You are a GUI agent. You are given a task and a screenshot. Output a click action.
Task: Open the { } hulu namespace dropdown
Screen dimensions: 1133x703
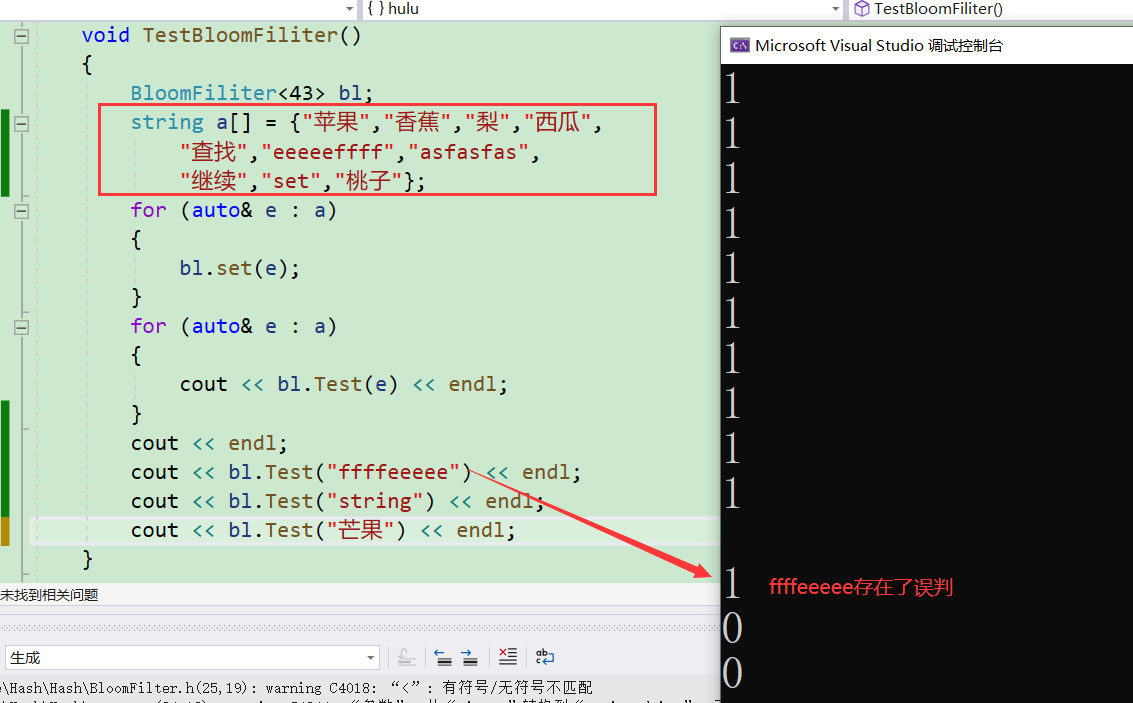click(602, 9)
